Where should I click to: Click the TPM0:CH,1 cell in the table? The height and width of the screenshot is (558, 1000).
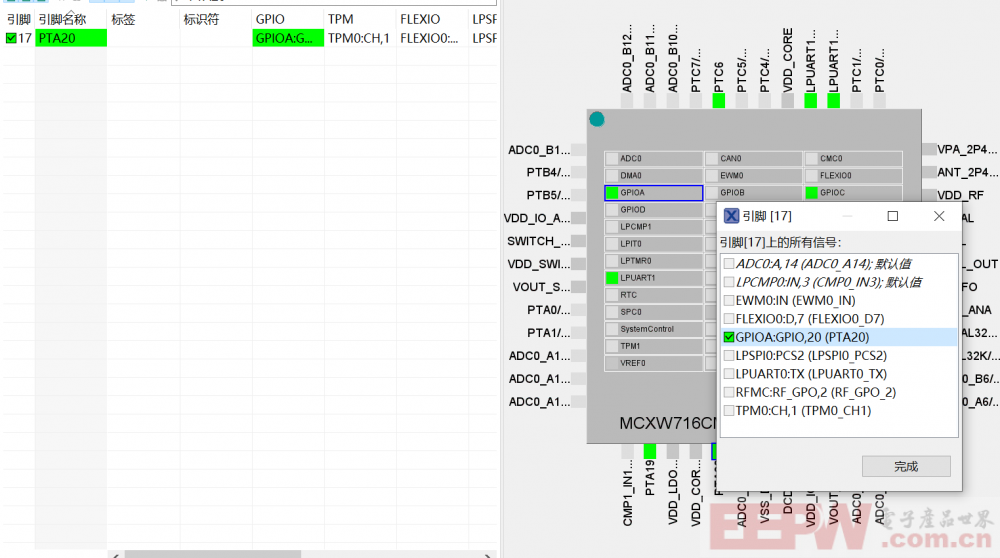pos(359,38)
